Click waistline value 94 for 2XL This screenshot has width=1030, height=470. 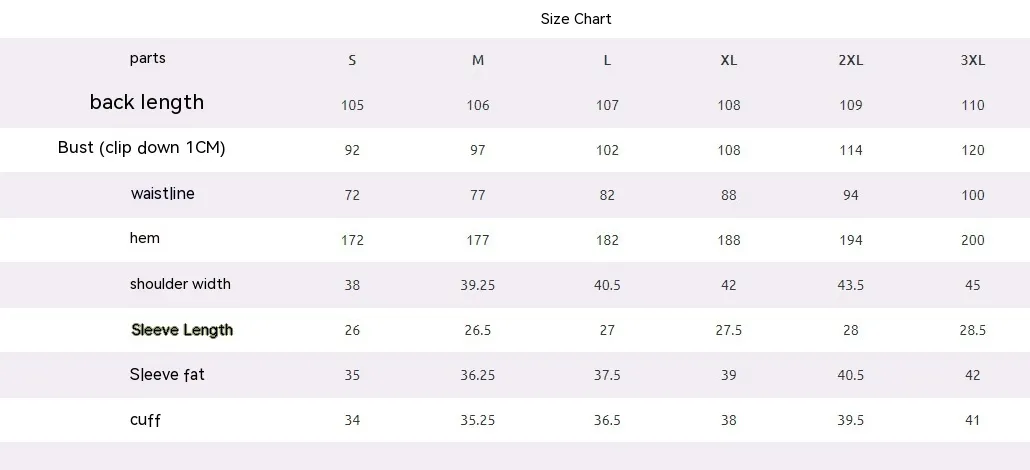coord(851,195)
